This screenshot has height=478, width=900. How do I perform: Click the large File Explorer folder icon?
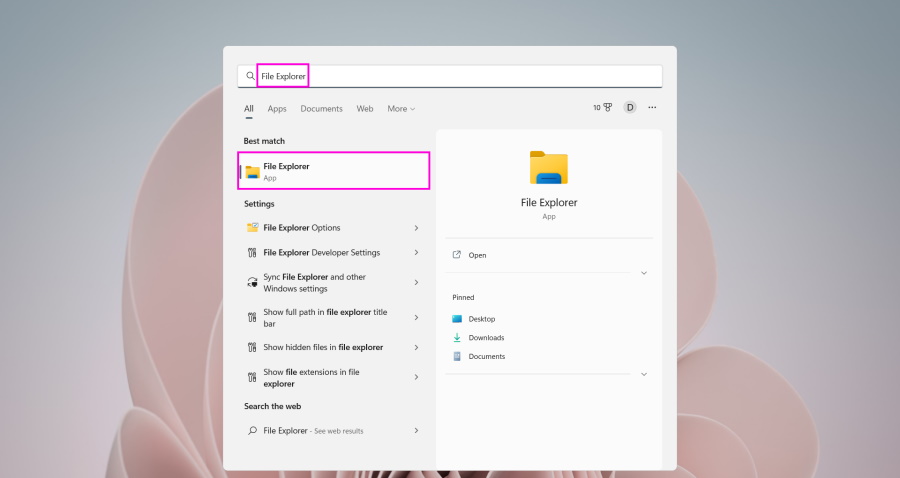(548, 168)
